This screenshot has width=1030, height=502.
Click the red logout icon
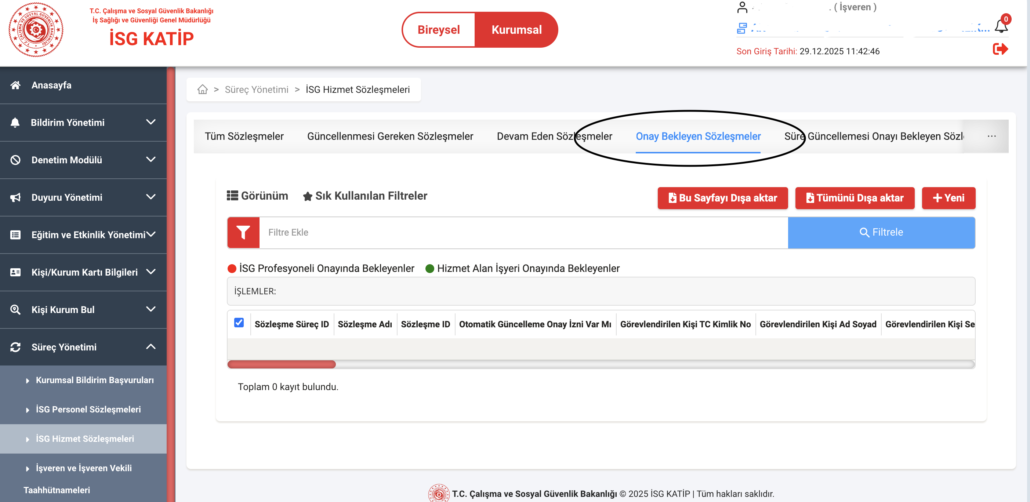[1000, 49]
